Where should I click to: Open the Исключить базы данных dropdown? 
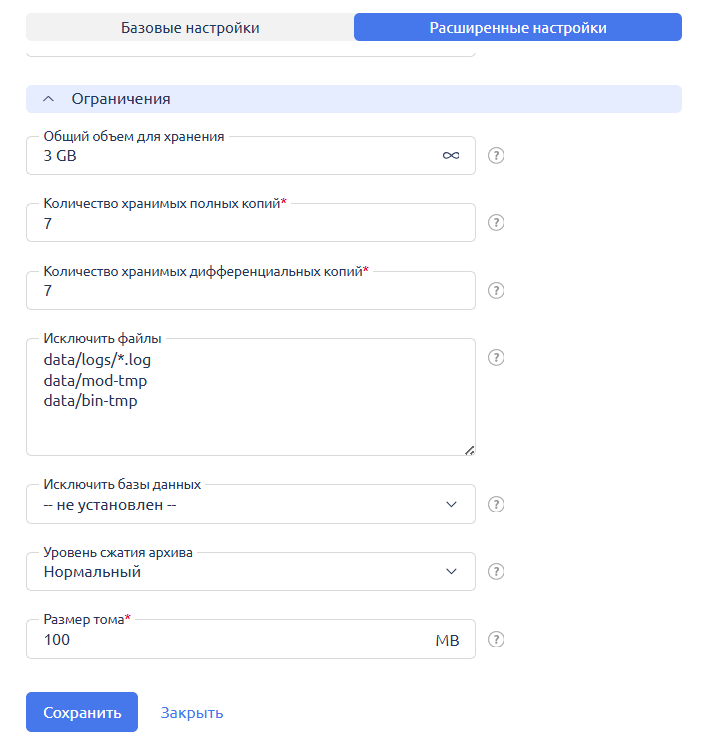pos(250,505)
